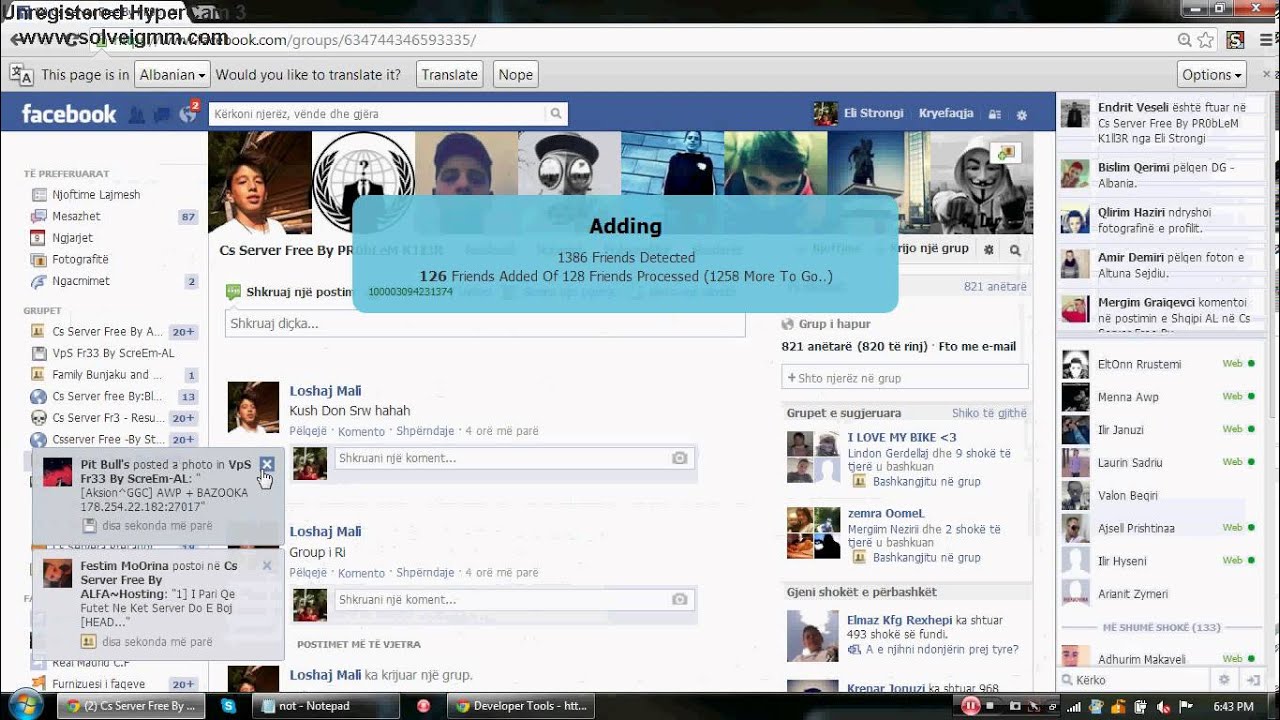Open the Facebook account settings gear
The width and height of the screenshot is (1280, 720).
pyautogui.click(x=1021, y=114)
